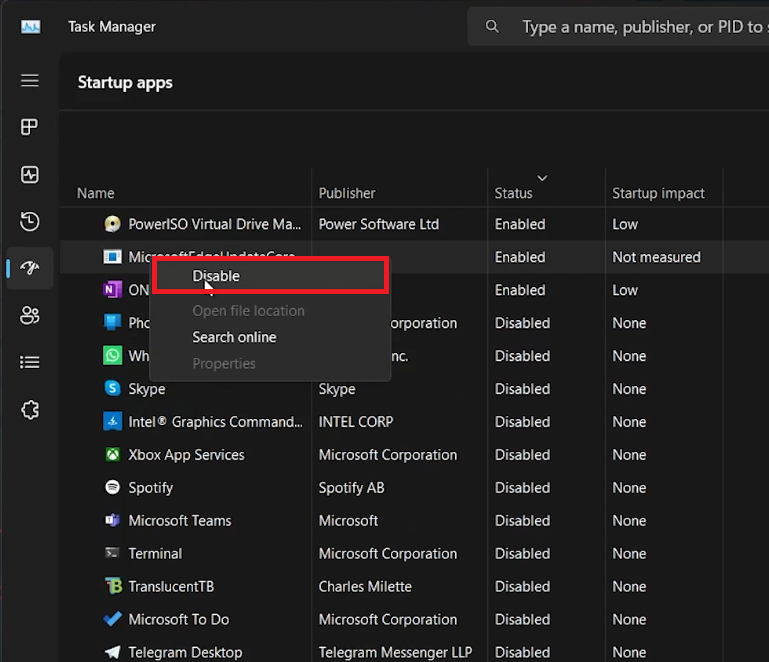
Task: Open the Details page icon
Action: [30, 362]
